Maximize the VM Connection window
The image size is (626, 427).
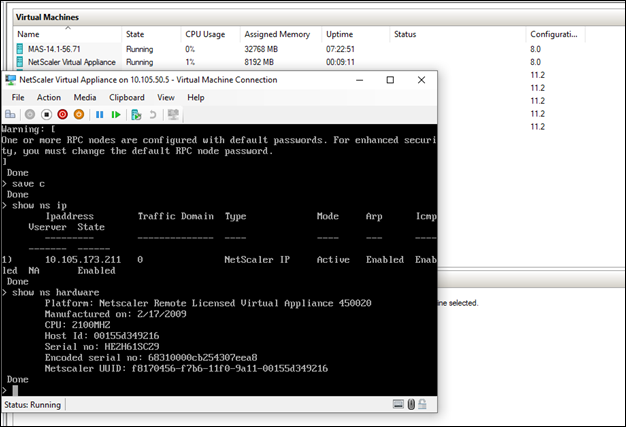pyautogui.click(x=390, y=80)
